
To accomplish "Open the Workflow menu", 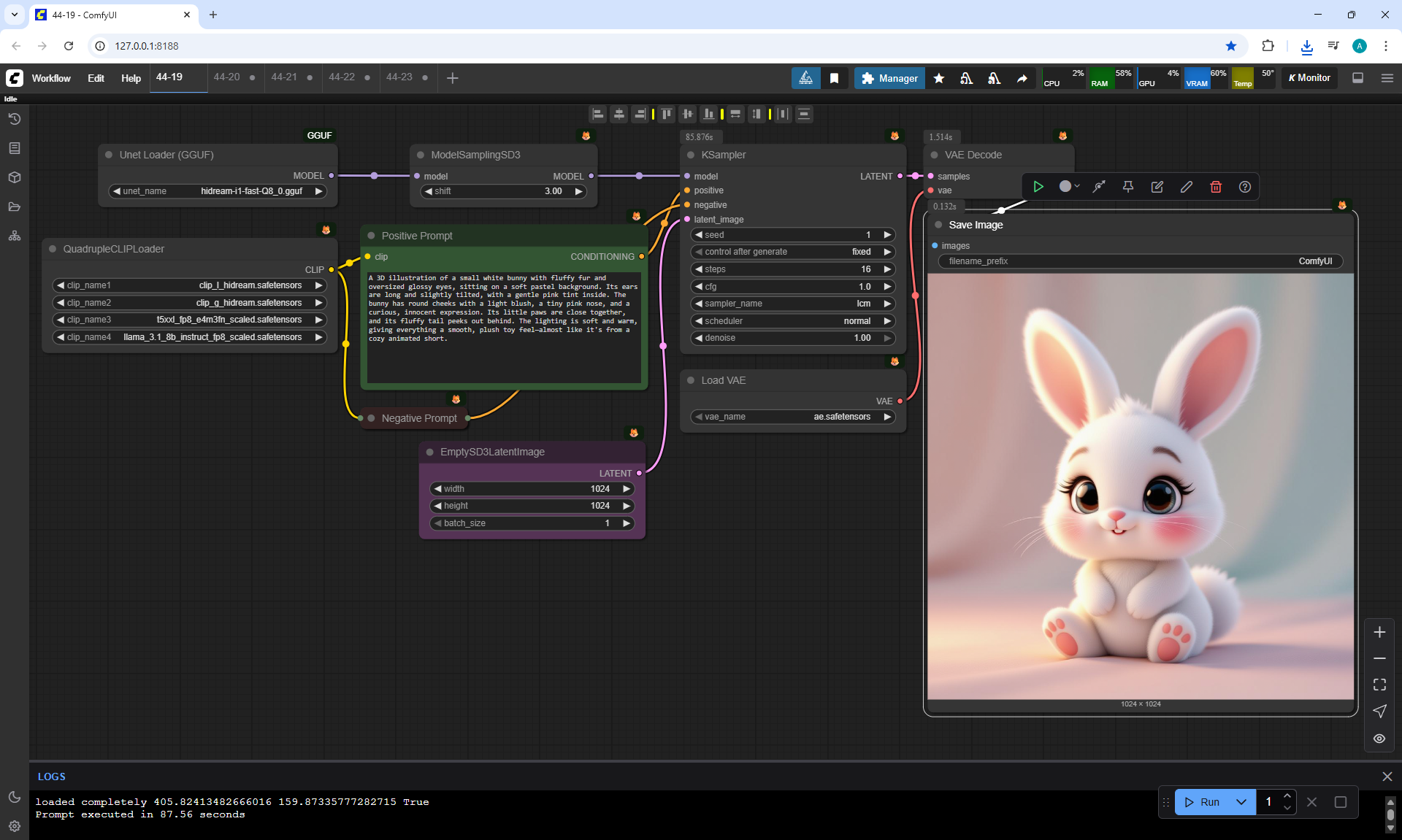I will (x=51, y=78).
